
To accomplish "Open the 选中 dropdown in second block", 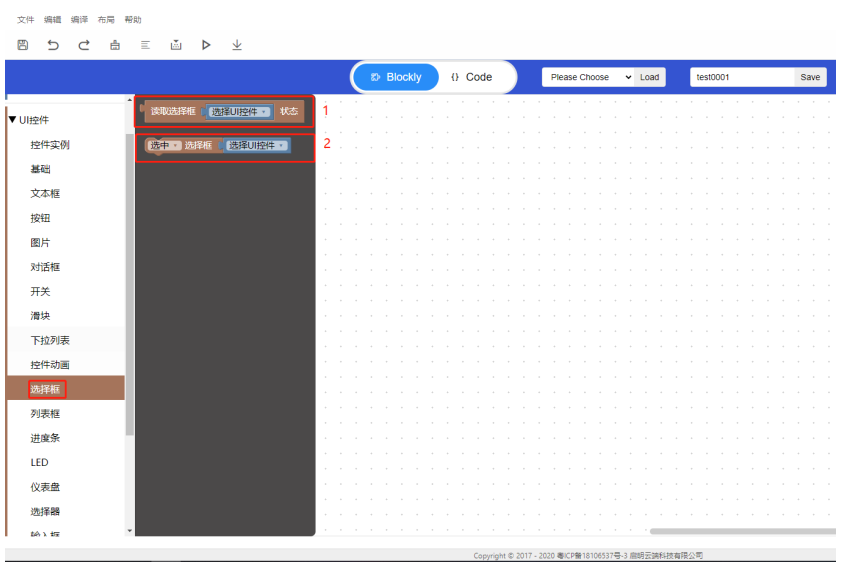I will pos(164,145).
